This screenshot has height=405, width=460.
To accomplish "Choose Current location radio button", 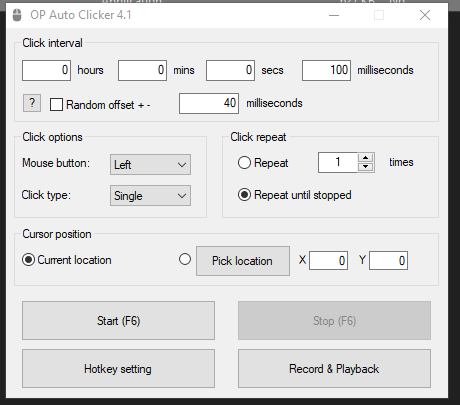I will [x=28, y=260].
